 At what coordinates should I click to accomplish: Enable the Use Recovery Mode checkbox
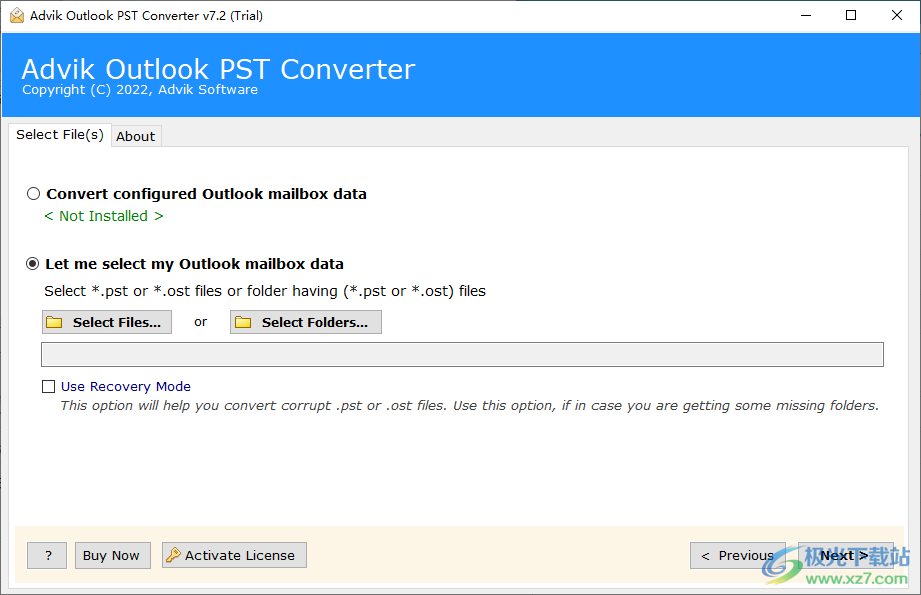click(x=49, y=386)
